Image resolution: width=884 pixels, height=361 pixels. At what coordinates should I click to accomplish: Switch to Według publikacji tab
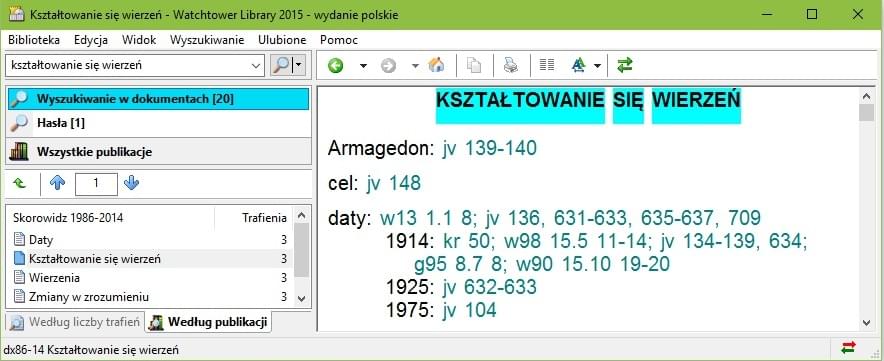coord(208,322)
